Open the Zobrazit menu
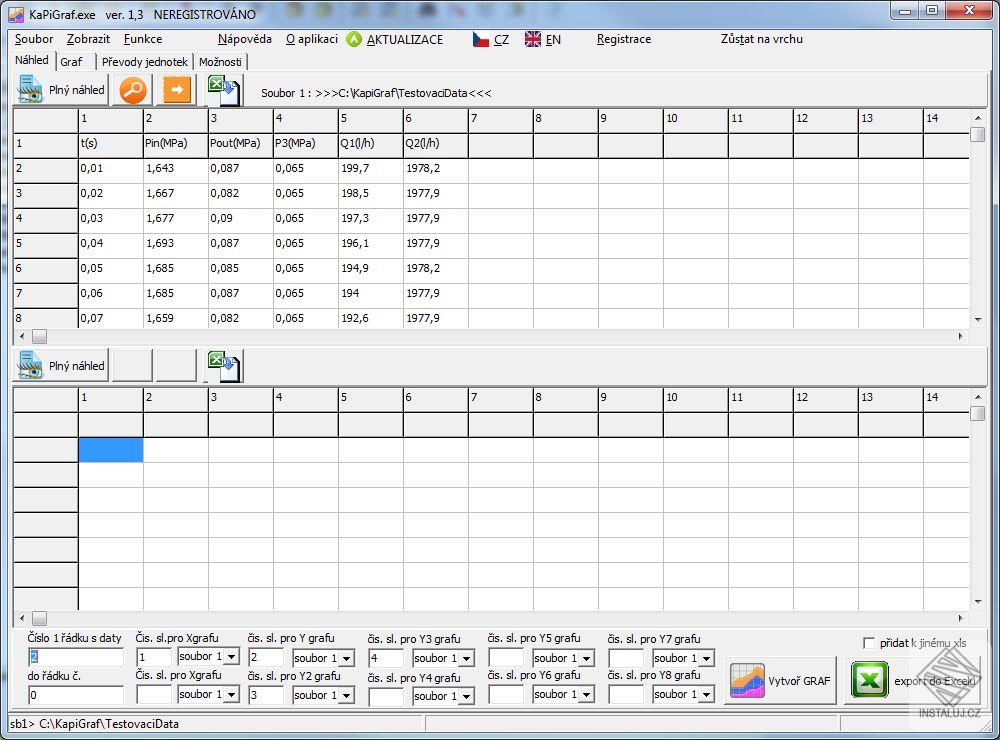This screenshot has width=1000, height=740. point(88,39)
